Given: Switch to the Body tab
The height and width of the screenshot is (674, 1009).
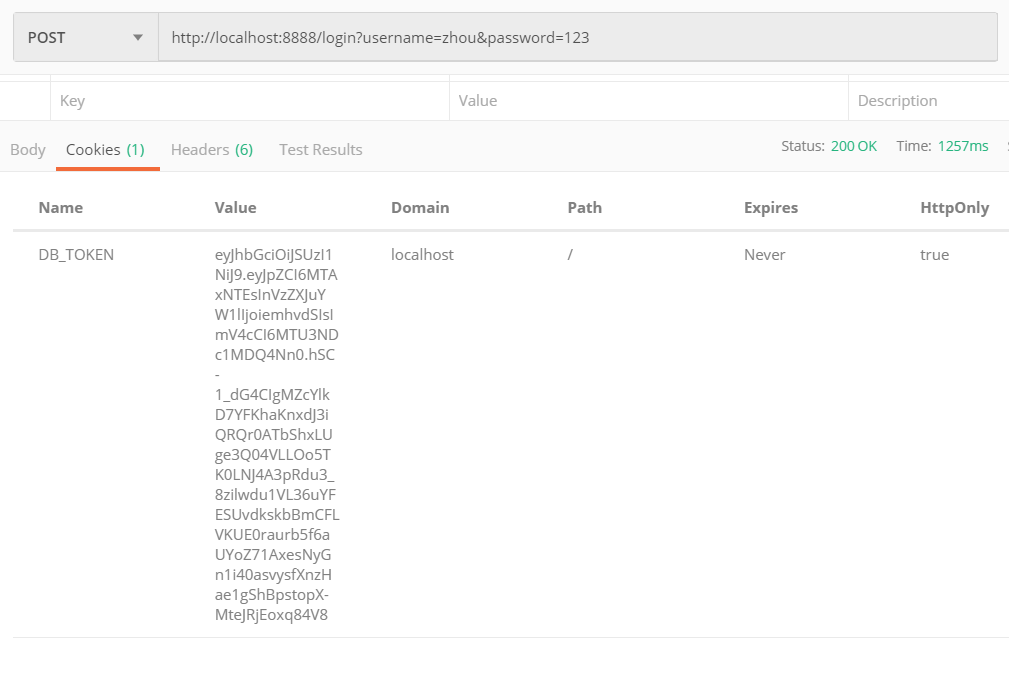Looking at the screenshot, I should (x=27, y=149).
